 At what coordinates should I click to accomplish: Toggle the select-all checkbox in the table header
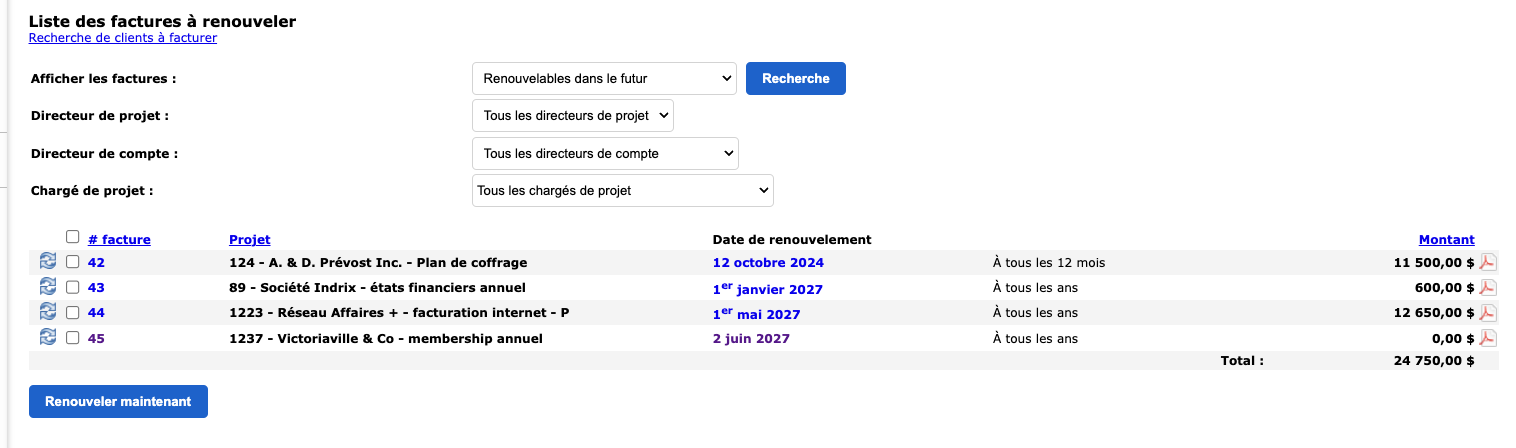(x=72, y=237)
